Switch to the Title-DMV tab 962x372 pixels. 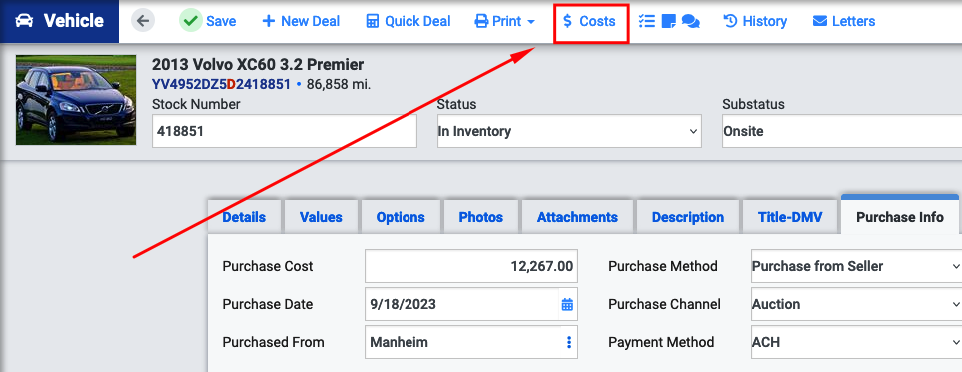point(790,217)
